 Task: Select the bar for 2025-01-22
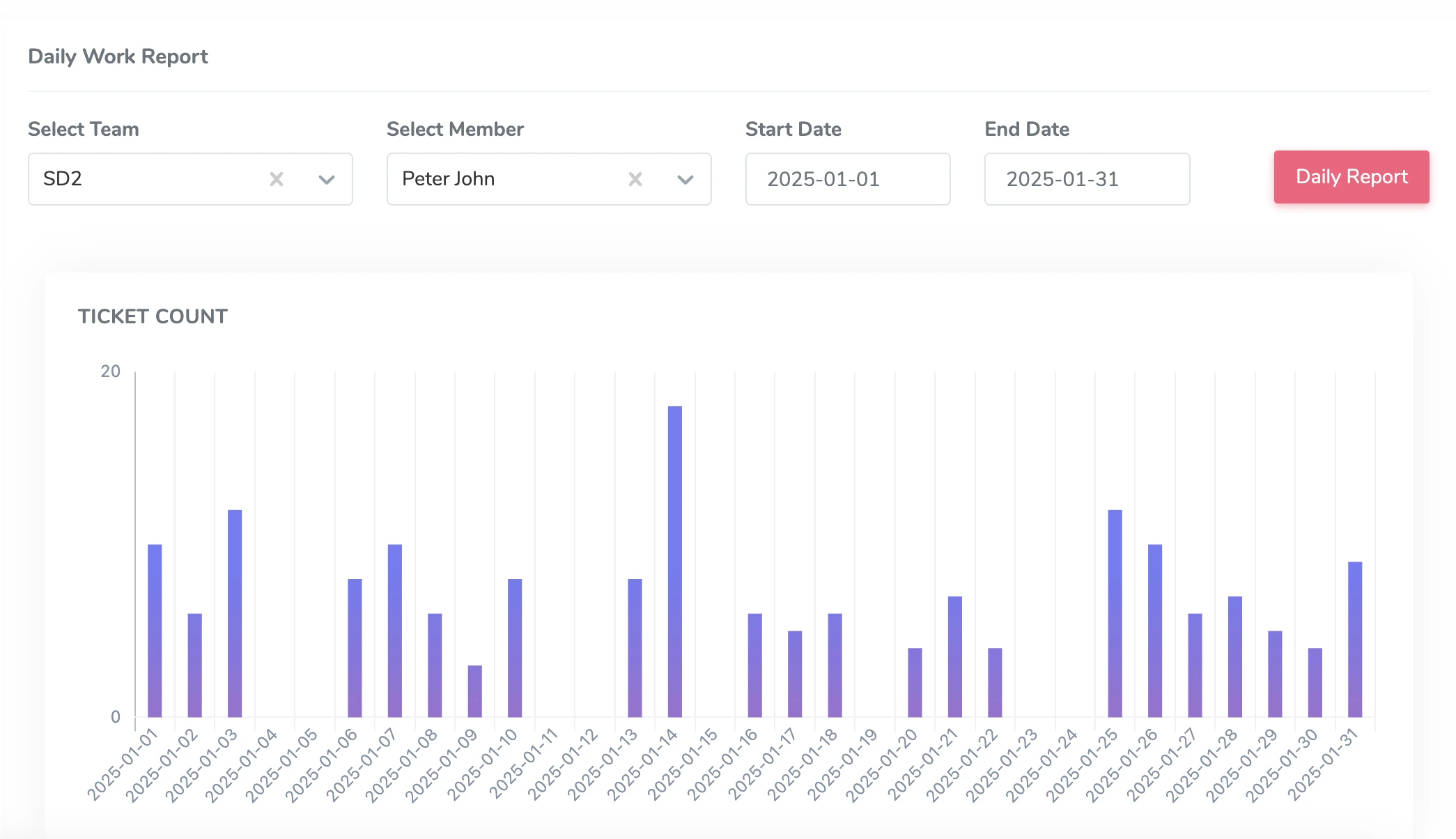995,683
